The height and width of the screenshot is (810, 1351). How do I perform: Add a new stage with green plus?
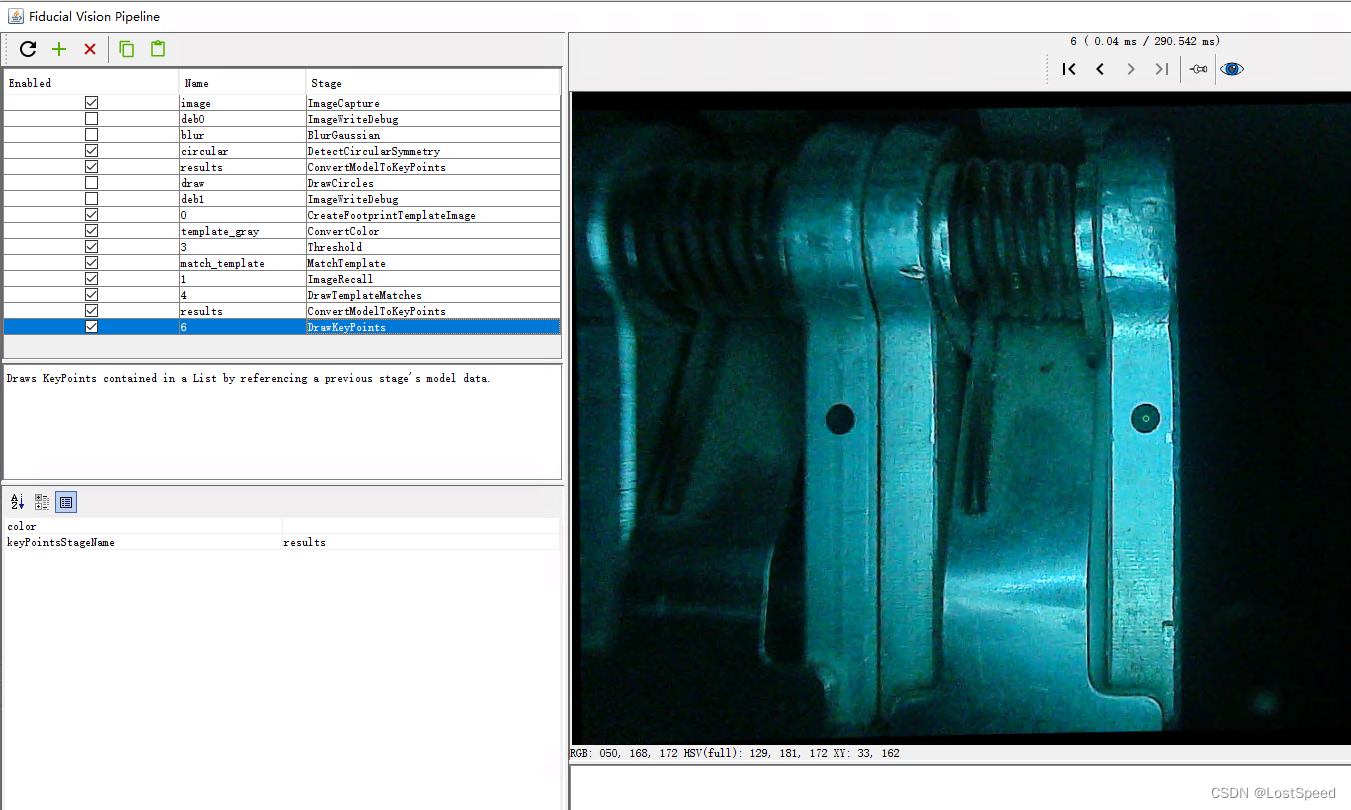59,49
